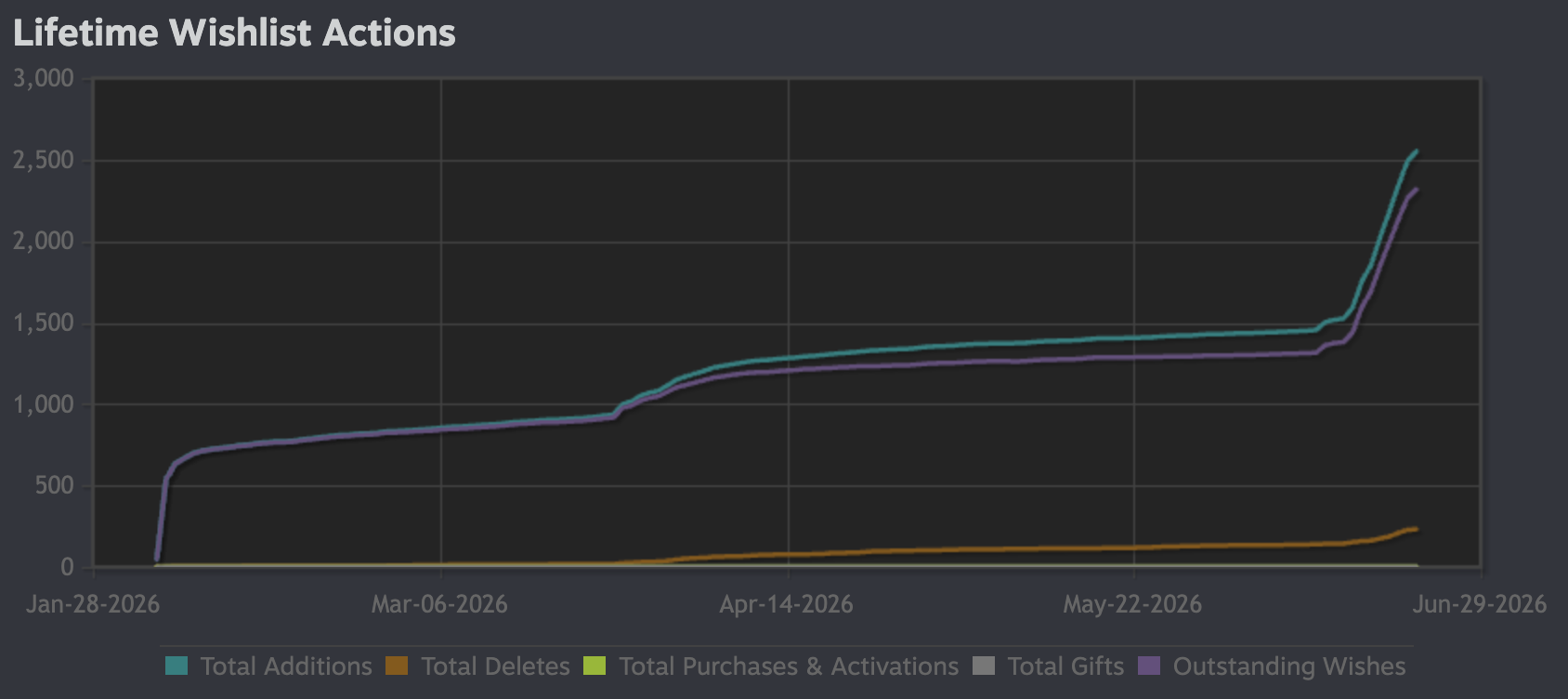Screen dimensions: 1568x699
Task: Click the peak end of the Outstanding Wishes line
Action: tap(1416, 190)
